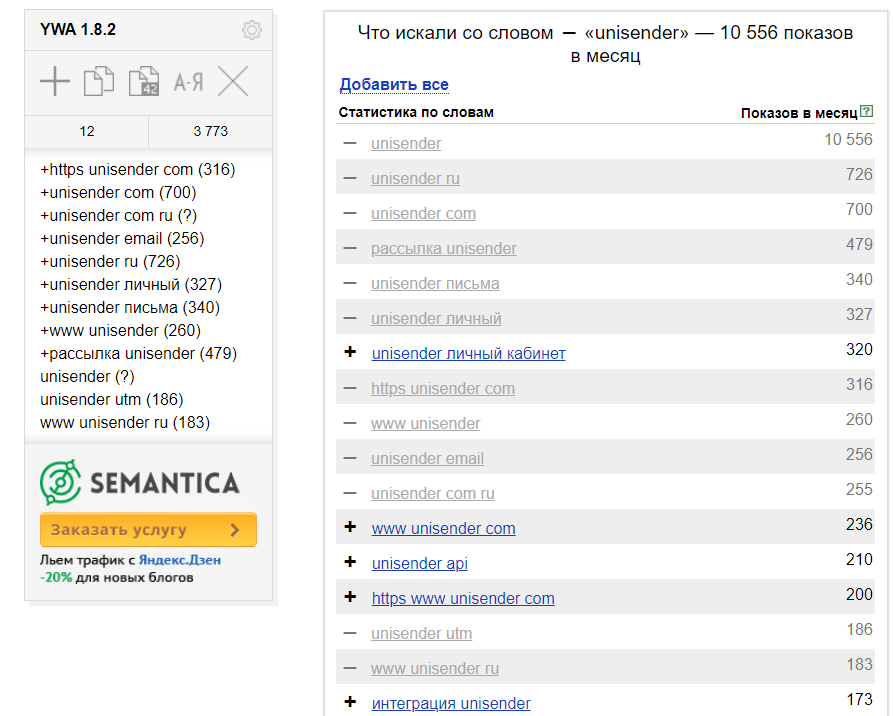893x716 pixels.
Task: Select '+unisender email (256)' in YWA list
Action: tap(122, 238)
